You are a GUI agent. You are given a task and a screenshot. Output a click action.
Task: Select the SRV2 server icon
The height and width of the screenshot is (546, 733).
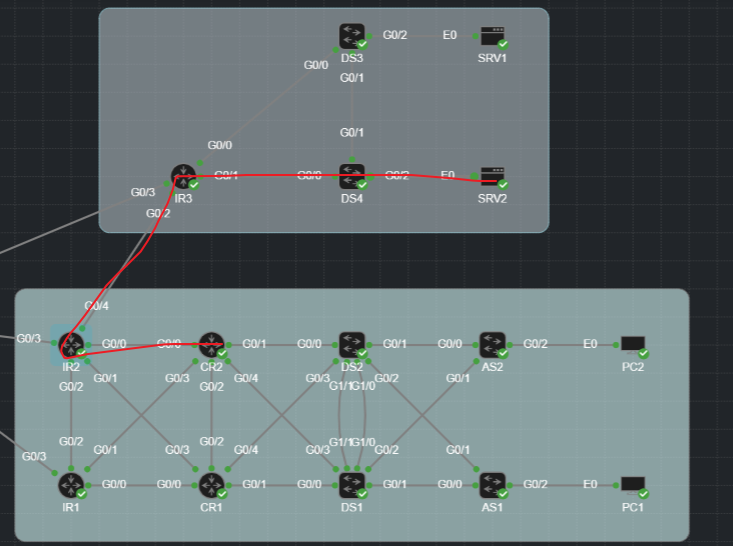click(x=492, y=177)
